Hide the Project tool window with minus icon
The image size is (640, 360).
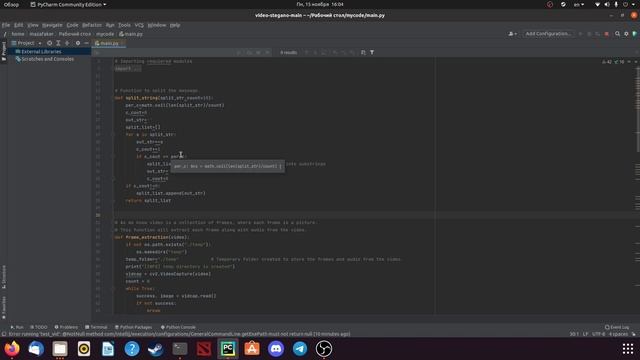click(x=86, y=43)
